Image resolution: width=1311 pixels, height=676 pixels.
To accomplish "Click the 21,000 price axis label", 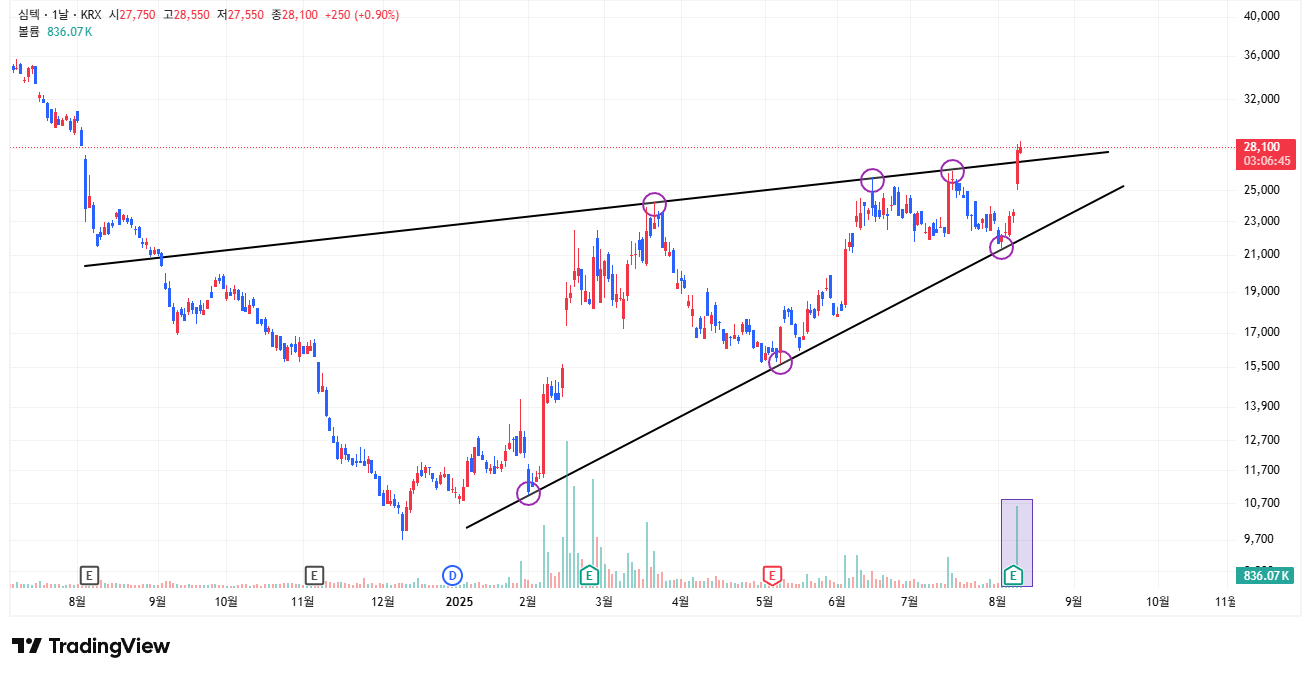I will [x=1262, y=254].
